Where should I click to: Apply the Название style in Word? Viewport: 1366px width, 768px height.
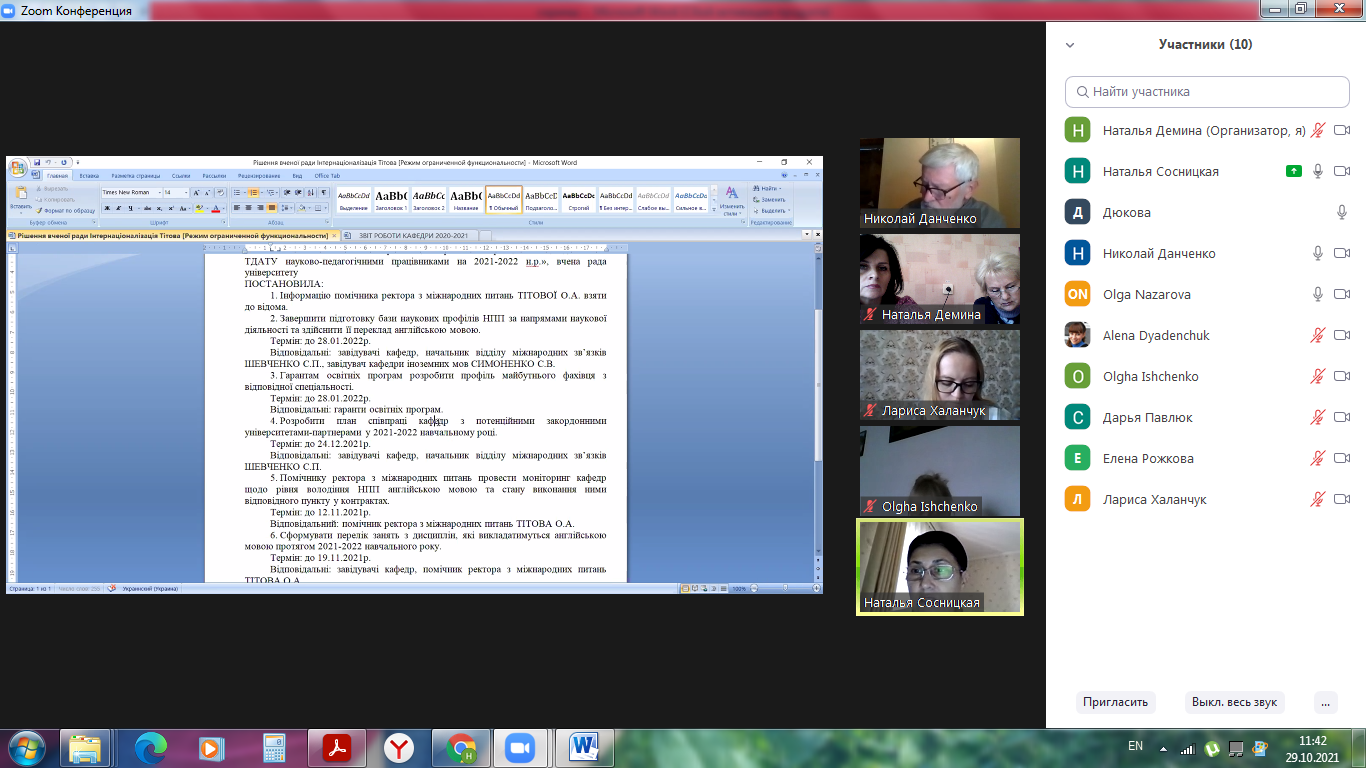click(466, 199)
